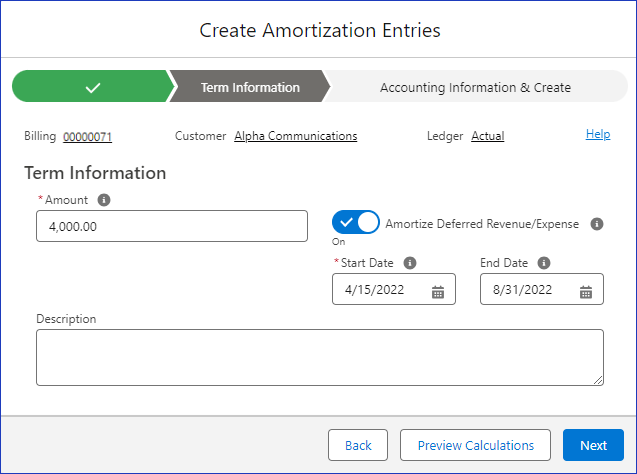Click the Description box resize handle
Viewport: 637px width, 474px height.
598,380
